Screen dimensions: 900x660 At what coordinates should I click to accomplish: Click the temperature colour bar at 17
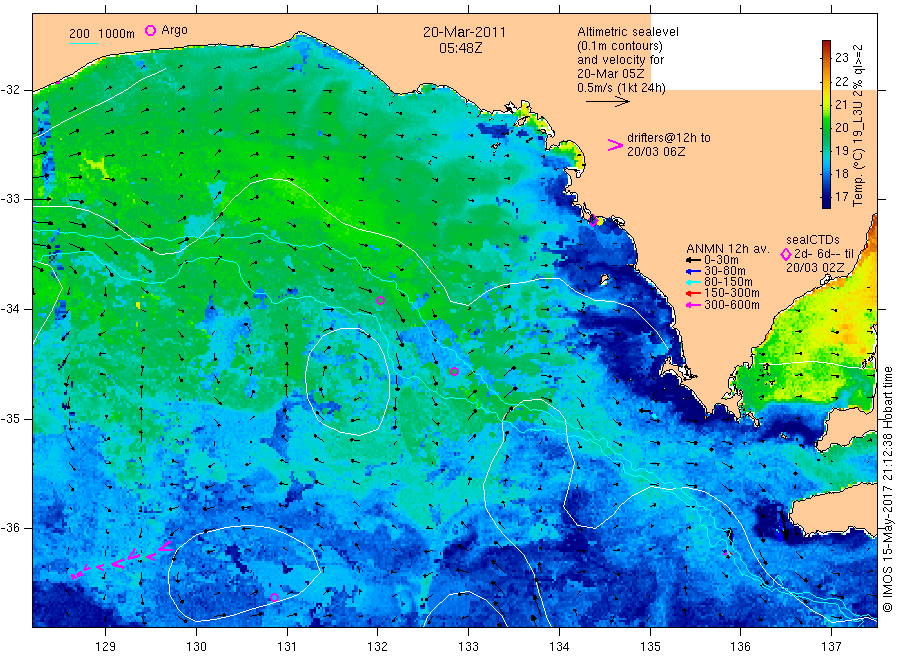pyautogui.click(x=827, y=197)
